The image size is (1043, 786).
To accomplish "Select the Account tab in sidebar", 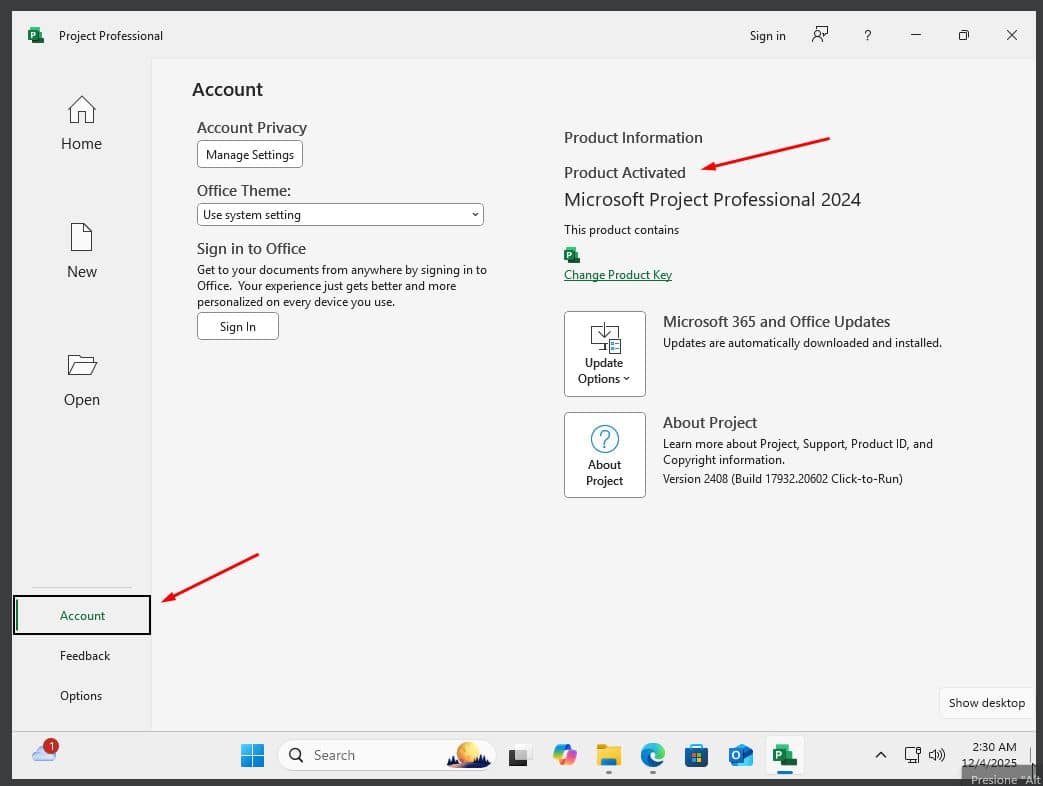I will [82, 615].
